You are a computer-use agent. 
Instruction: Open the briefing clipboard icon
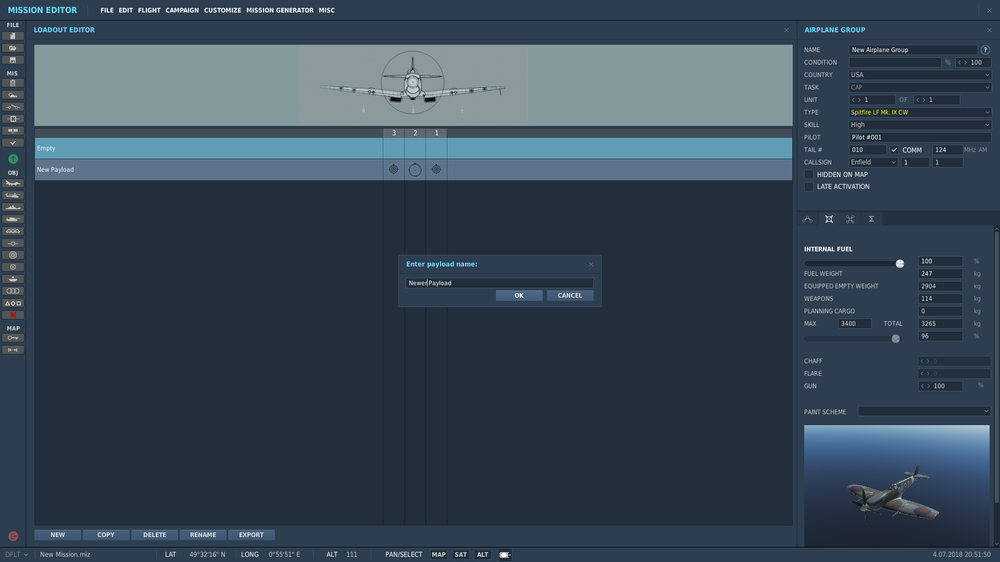(x=13, y=83)
